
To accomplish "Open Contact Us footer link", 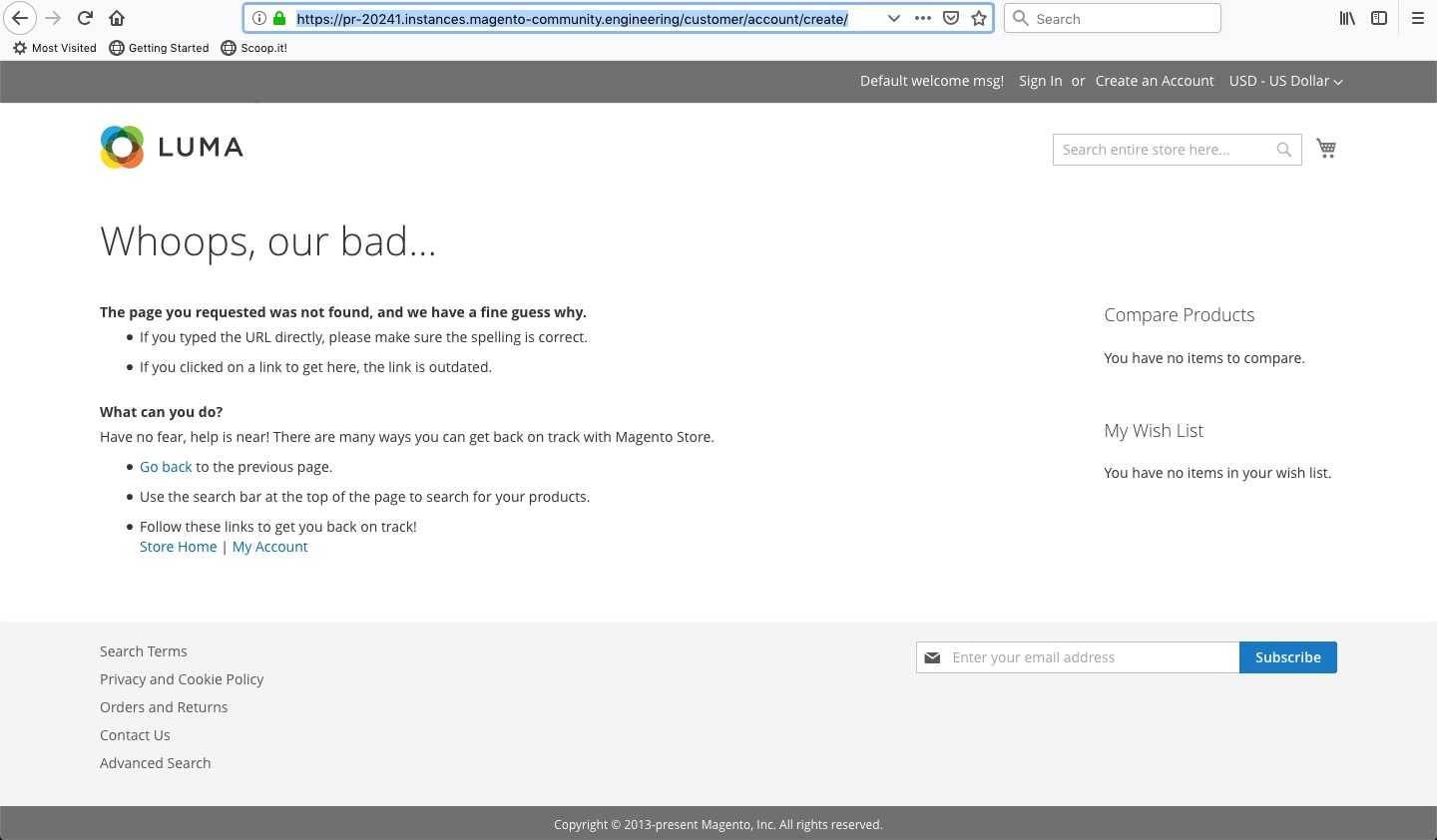I will [135, 735].
